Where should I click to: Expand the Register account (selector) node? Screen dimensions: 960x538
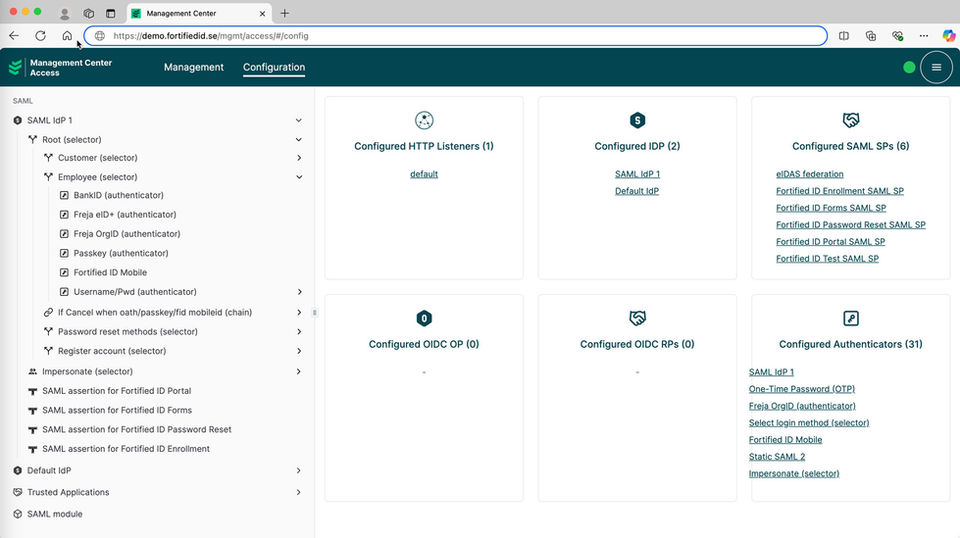point(299,351)
